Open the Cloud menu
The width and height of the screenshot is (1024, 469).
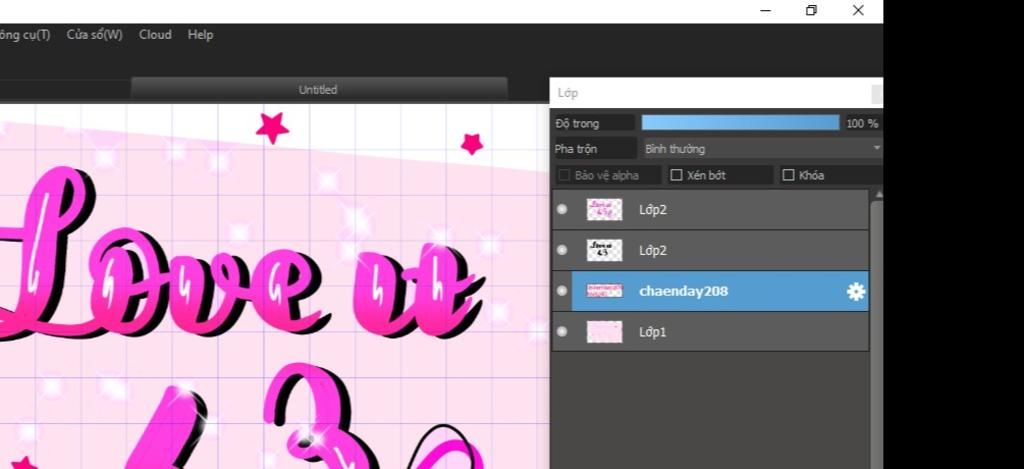(155, 35)
